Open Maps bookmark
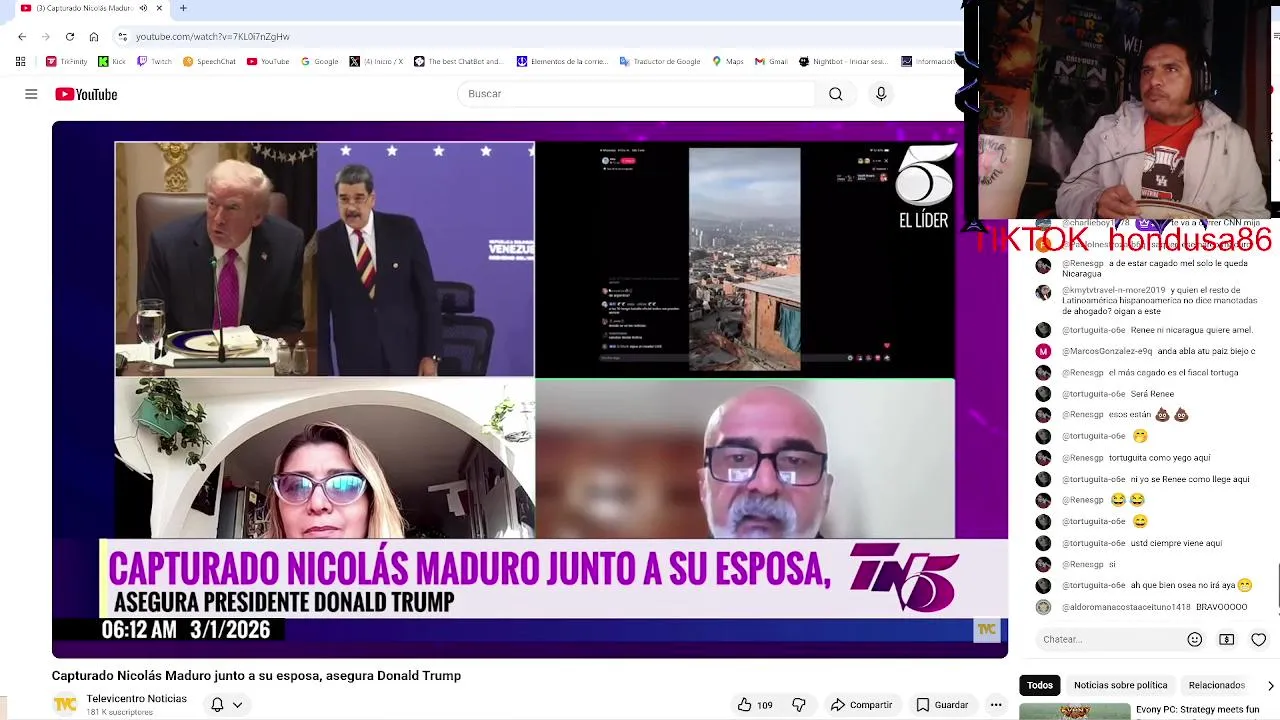This screenshot has height=720, width=1280. [x=728, y=61]
